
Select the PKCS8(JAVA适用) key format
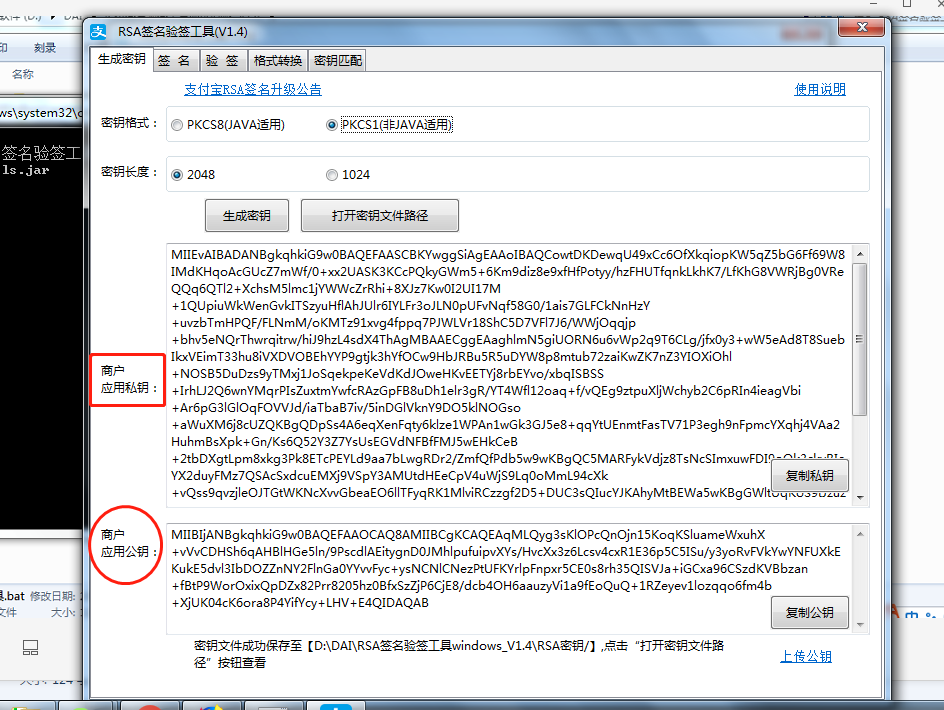pos(177,124)
